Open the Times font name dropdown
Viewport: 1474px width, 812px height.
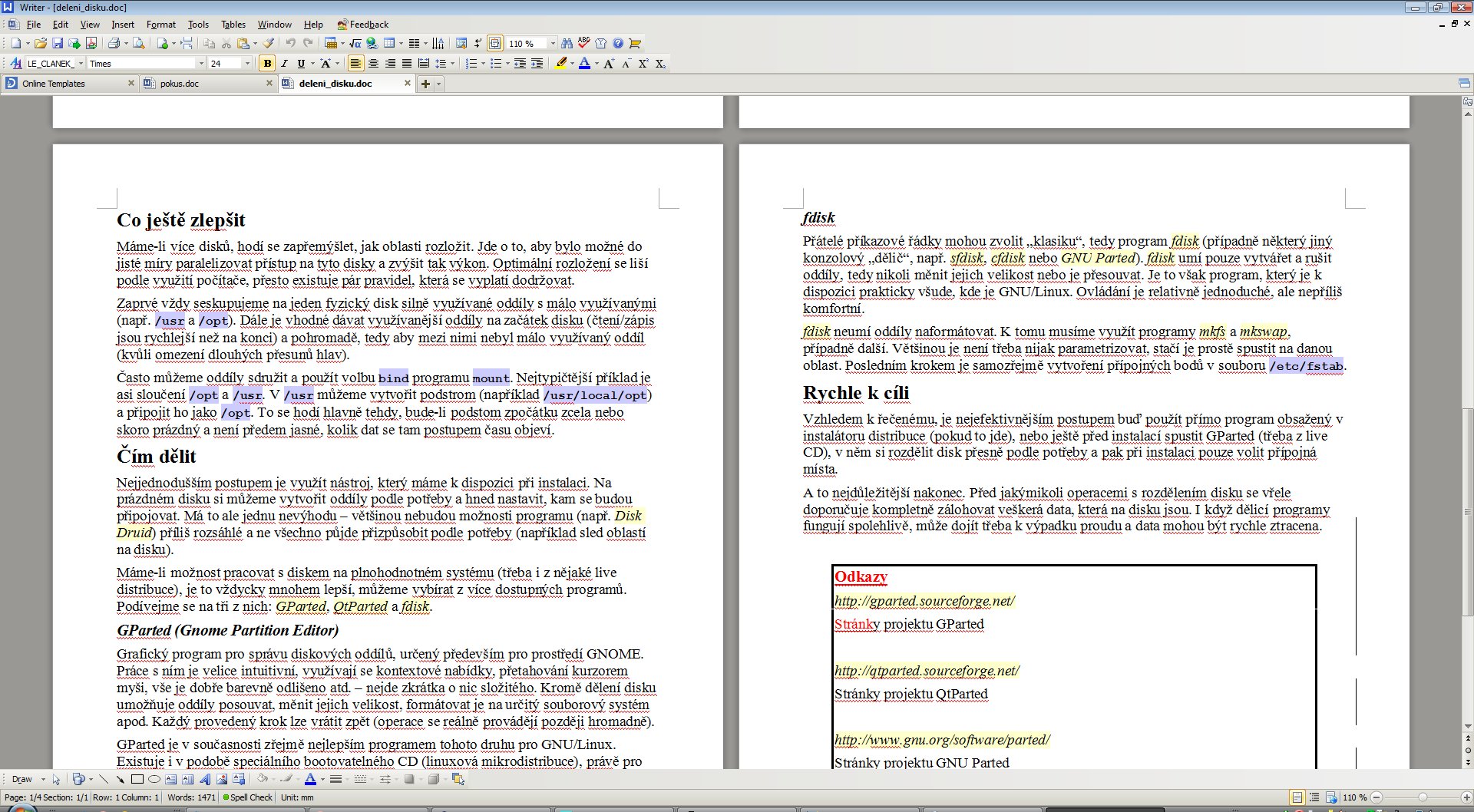[201, 64]
